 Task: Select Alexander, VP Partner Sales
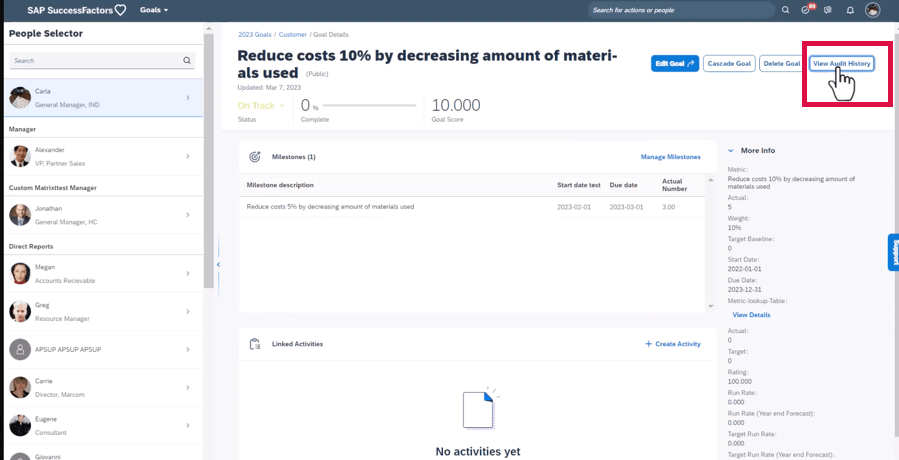pyautogui.click(x=101, y=155)
